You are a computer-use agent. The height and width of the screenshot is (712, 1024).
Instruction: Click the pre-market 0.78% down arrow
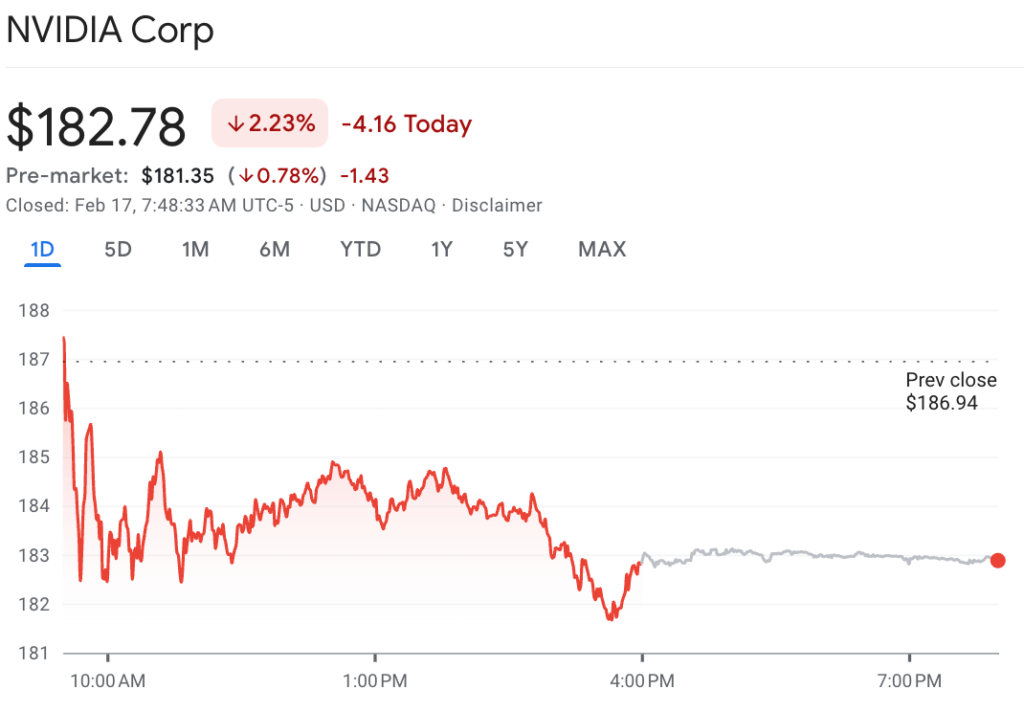coord(244,176)
